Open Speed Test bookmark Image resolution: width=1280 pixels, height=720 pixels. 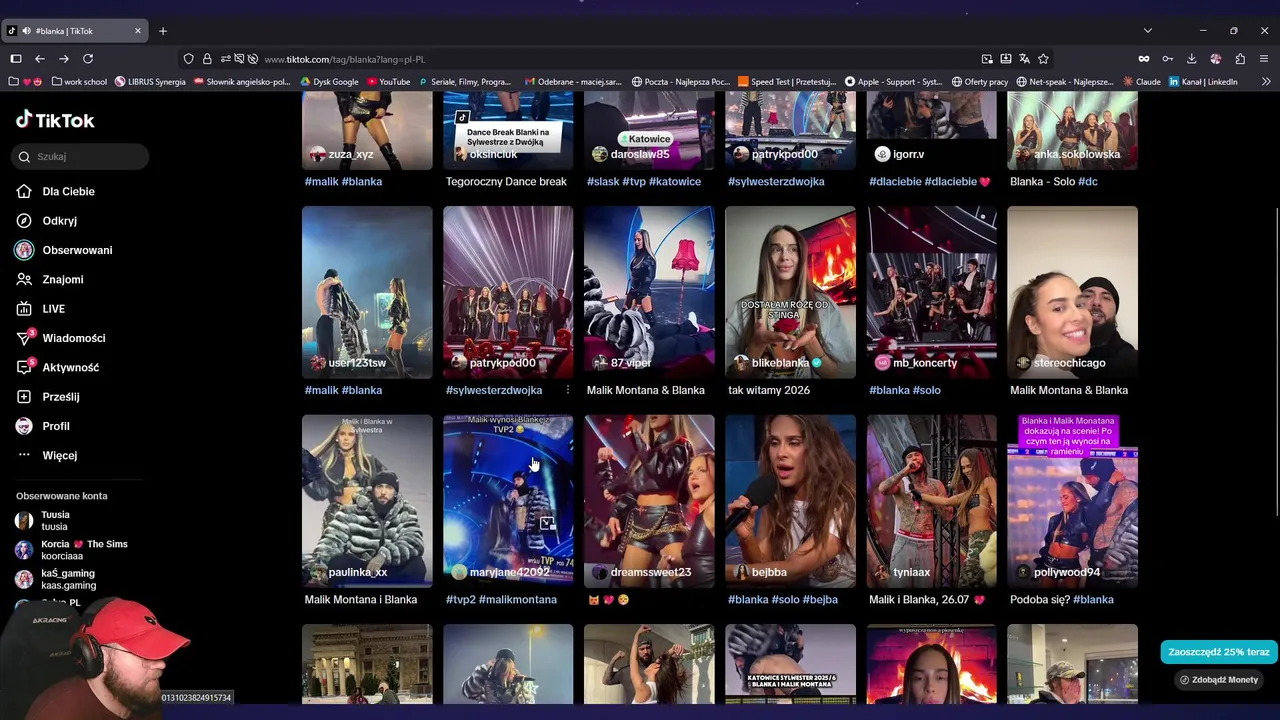[787, 82]
